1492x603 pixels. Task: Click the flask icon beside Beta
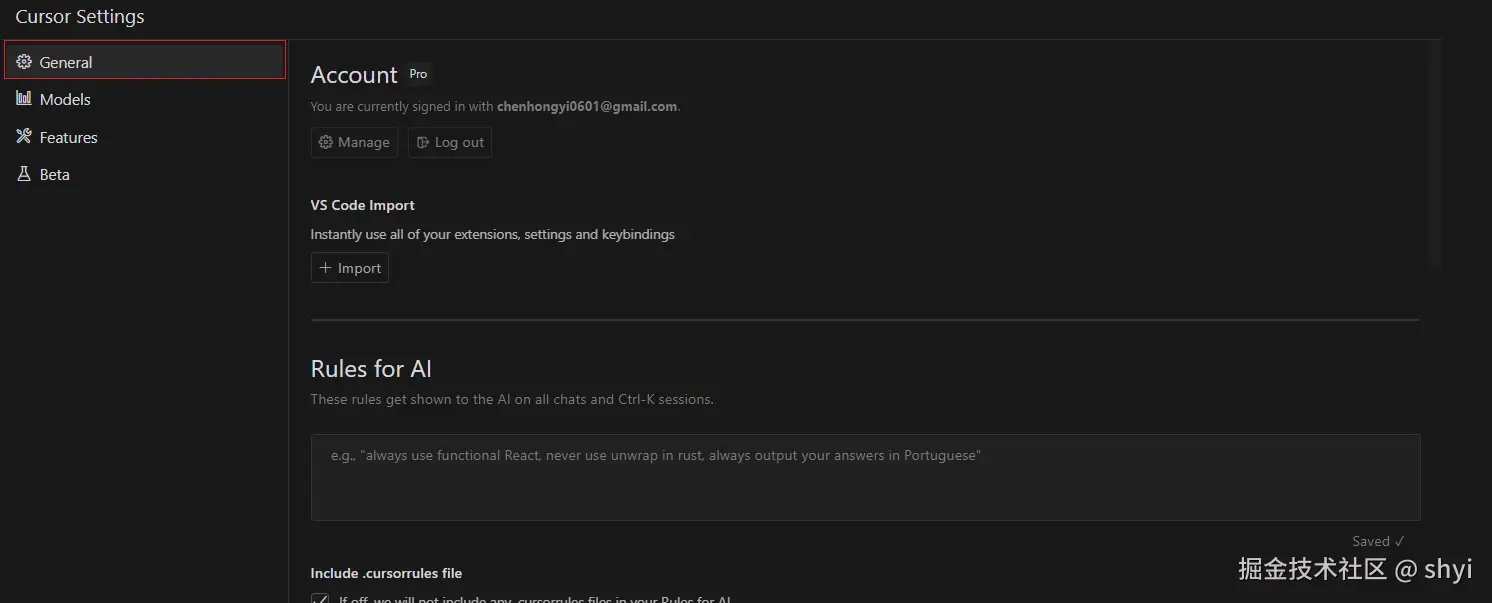click(24, 174)
